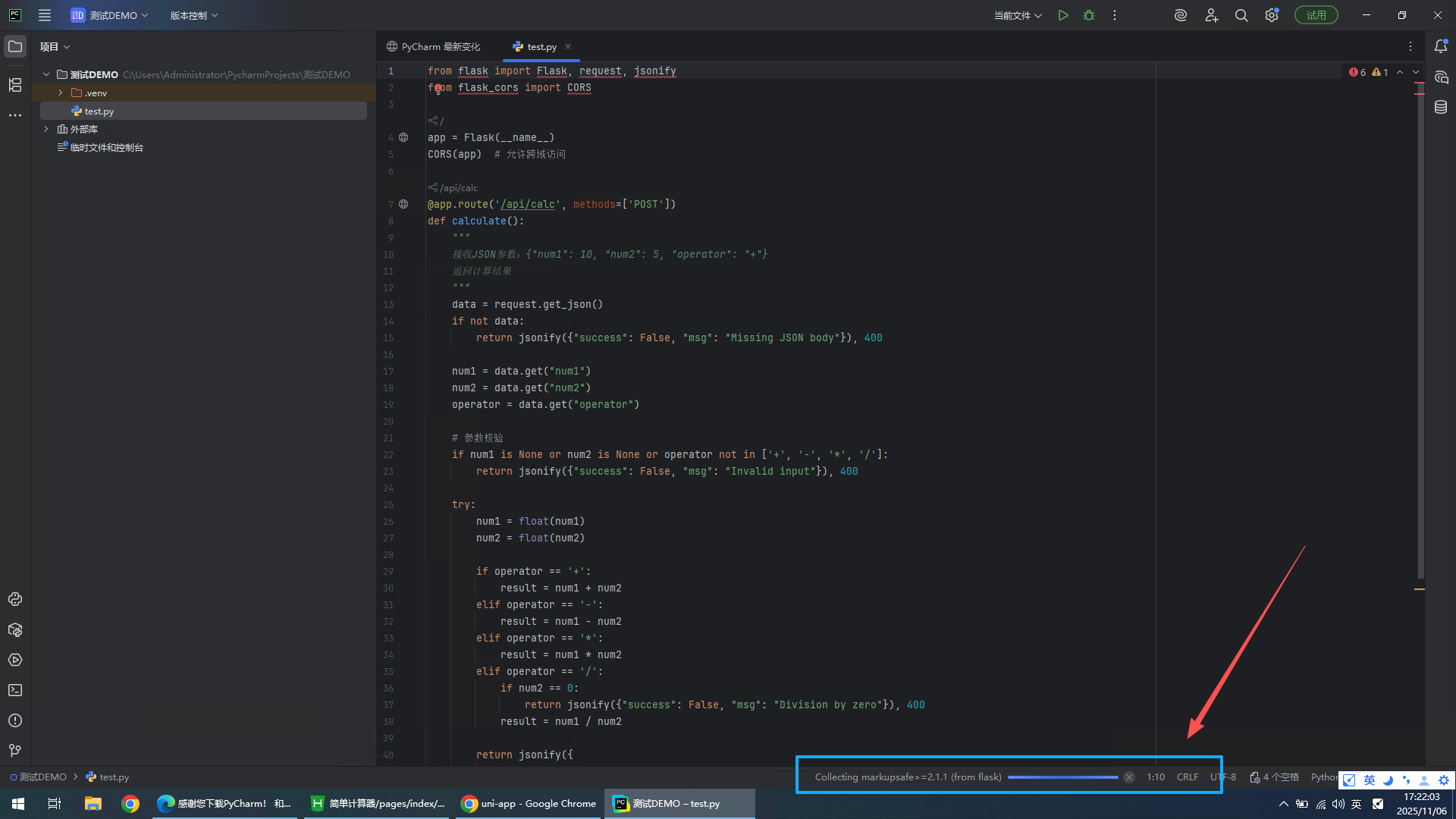Open the AI Assistant chat panel

1441,77
